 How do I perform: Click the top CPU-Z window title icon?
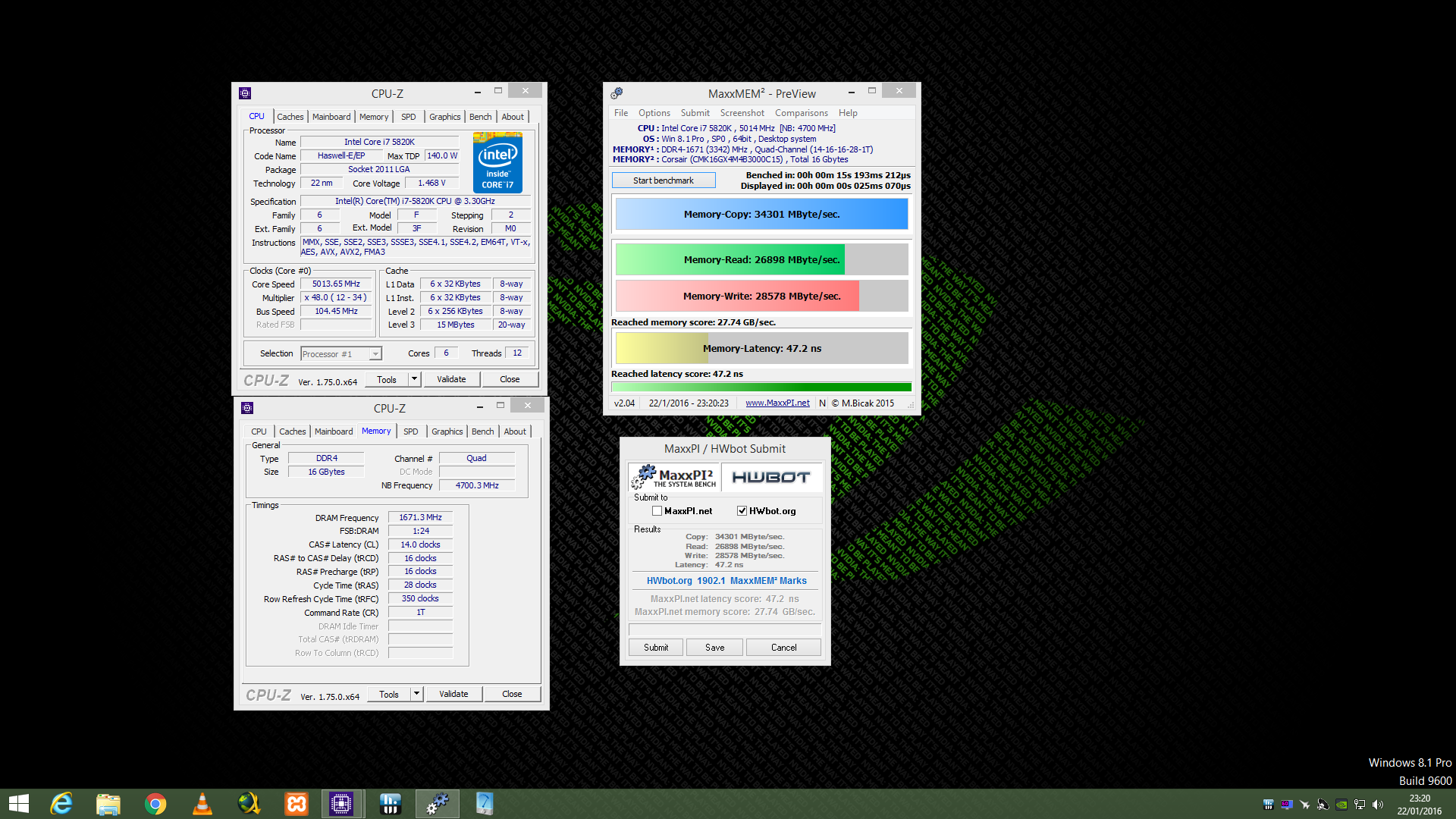point(245,93)
